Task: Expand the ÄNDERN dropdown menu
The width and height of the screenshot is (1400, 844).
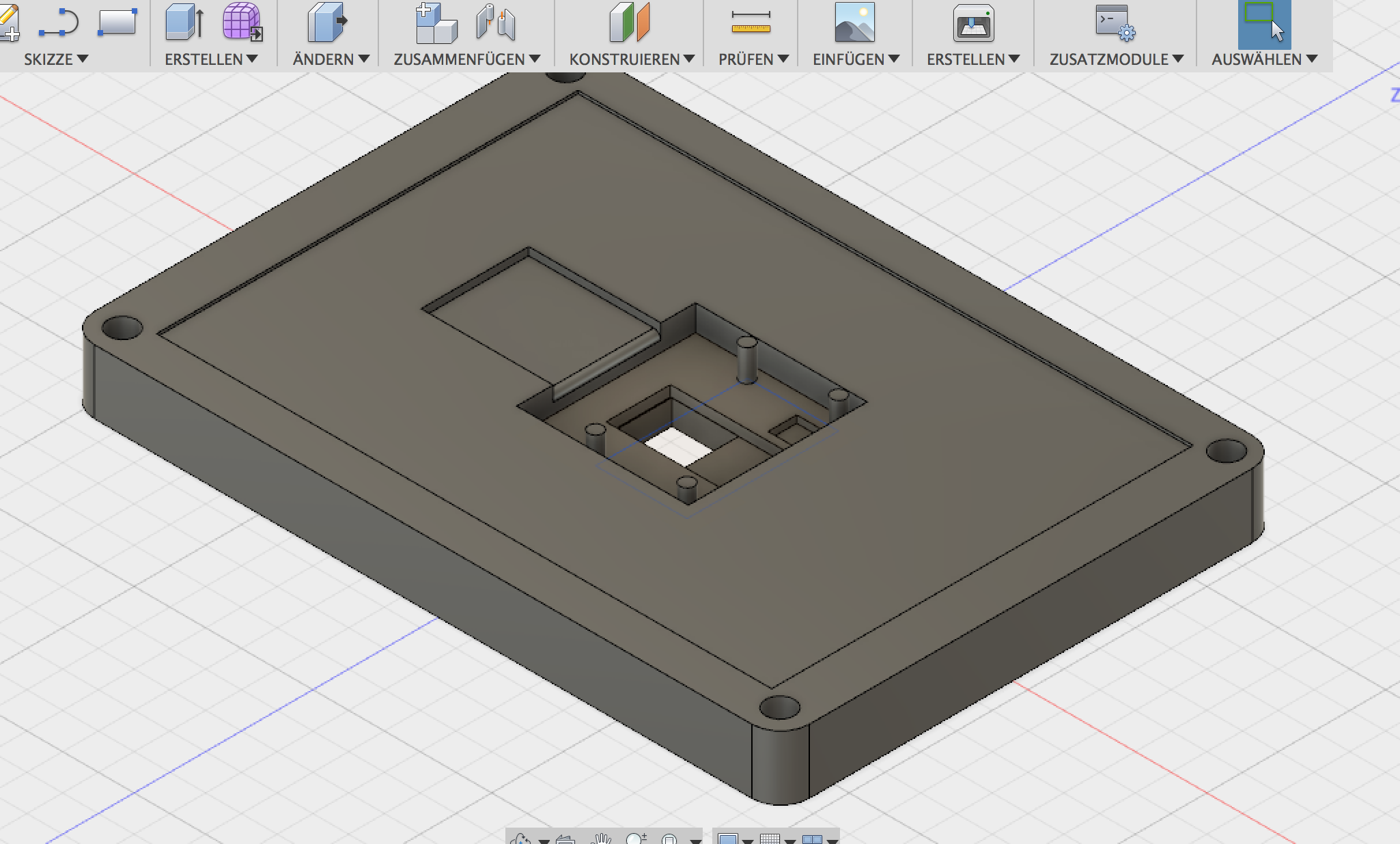Action: click(331, 59)
